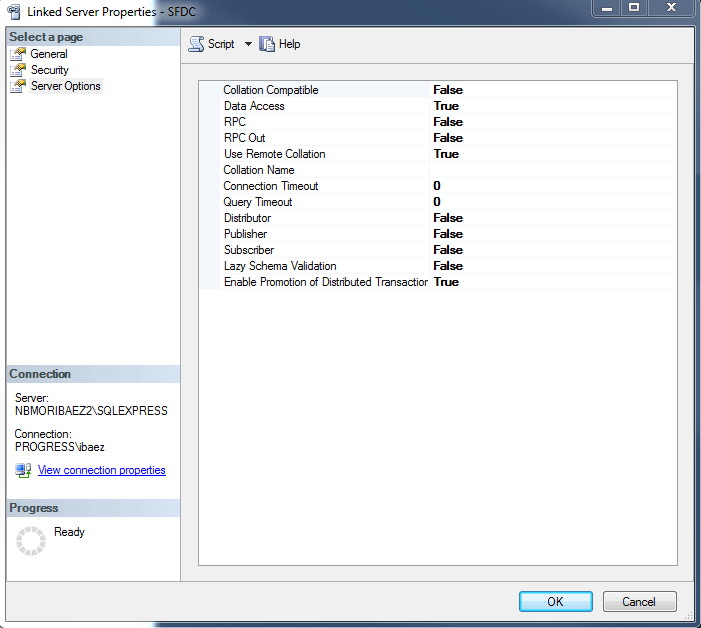Click the RPC Out label

click(x=245, y=138)
